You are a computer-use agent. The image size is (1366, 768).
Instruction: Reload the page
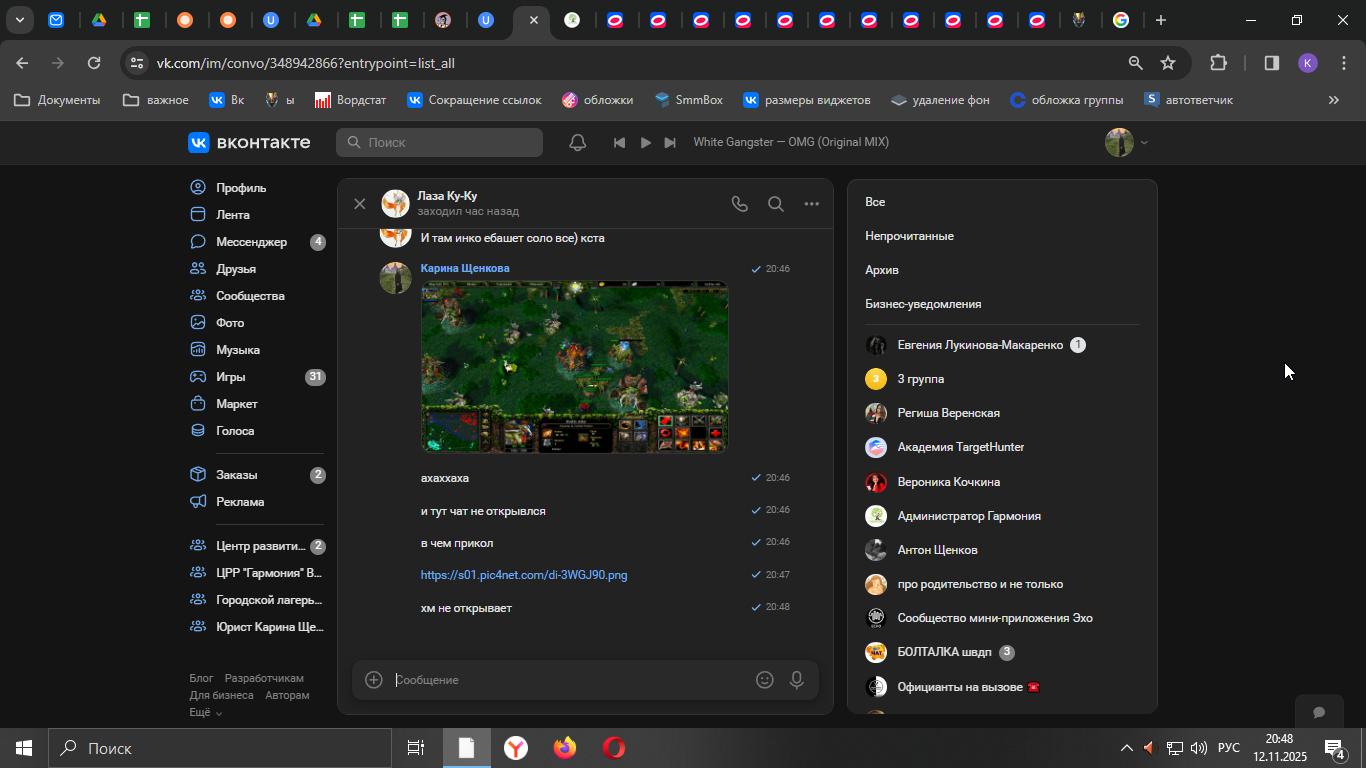pos(94,63)
